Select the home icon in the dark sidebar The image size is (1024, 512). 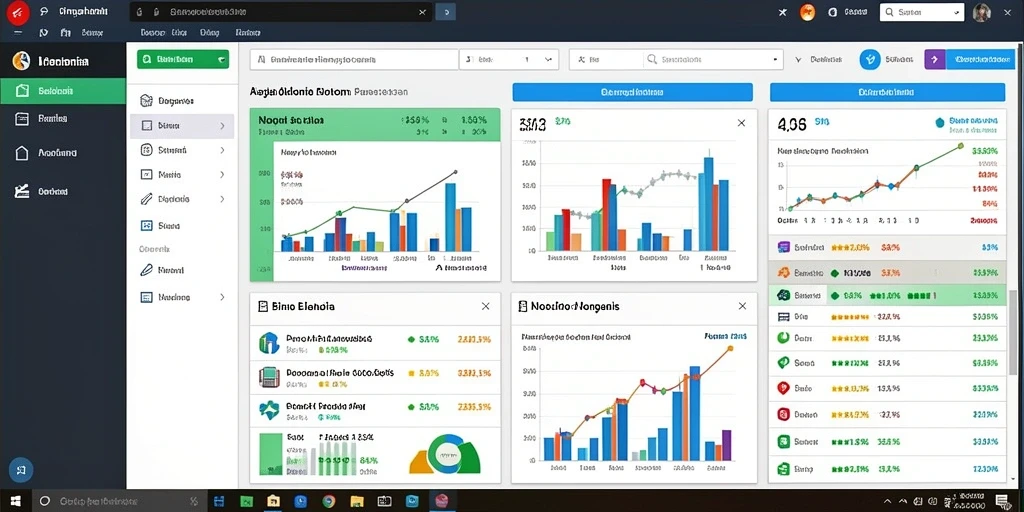click(22, 153)
